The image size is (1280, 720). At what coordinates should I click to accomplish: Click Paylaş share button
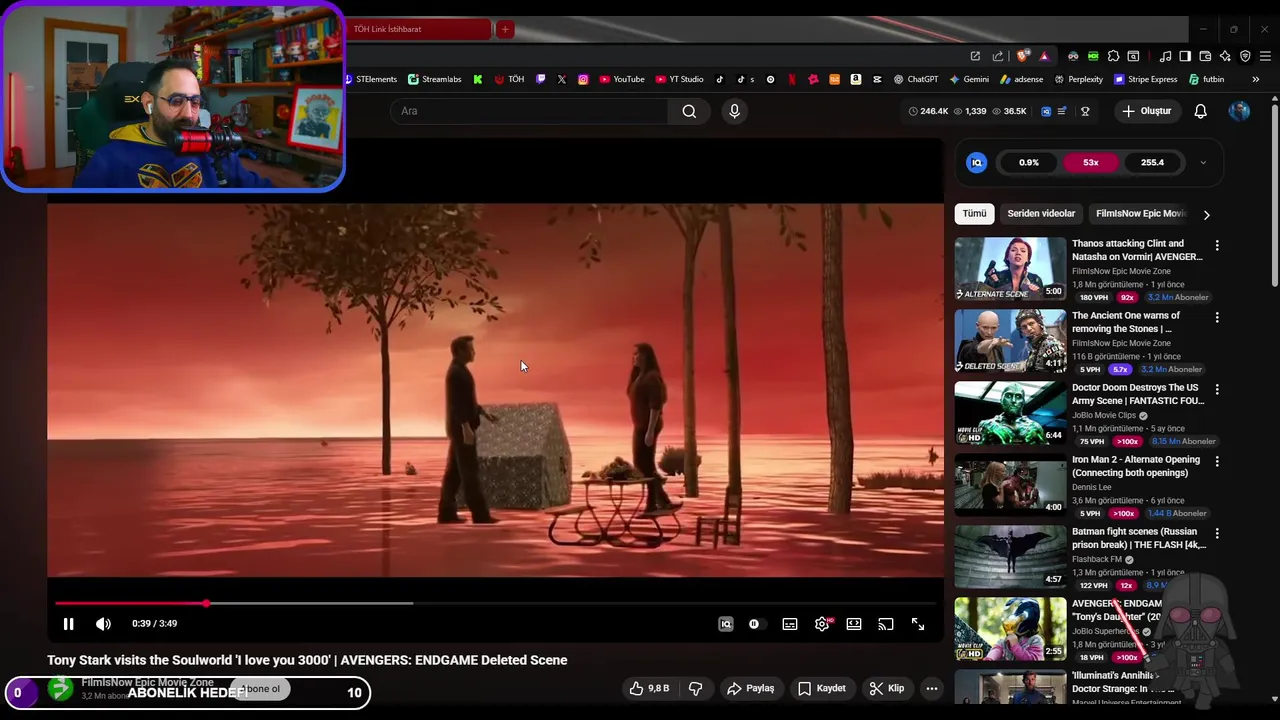[x=751, y=688]
